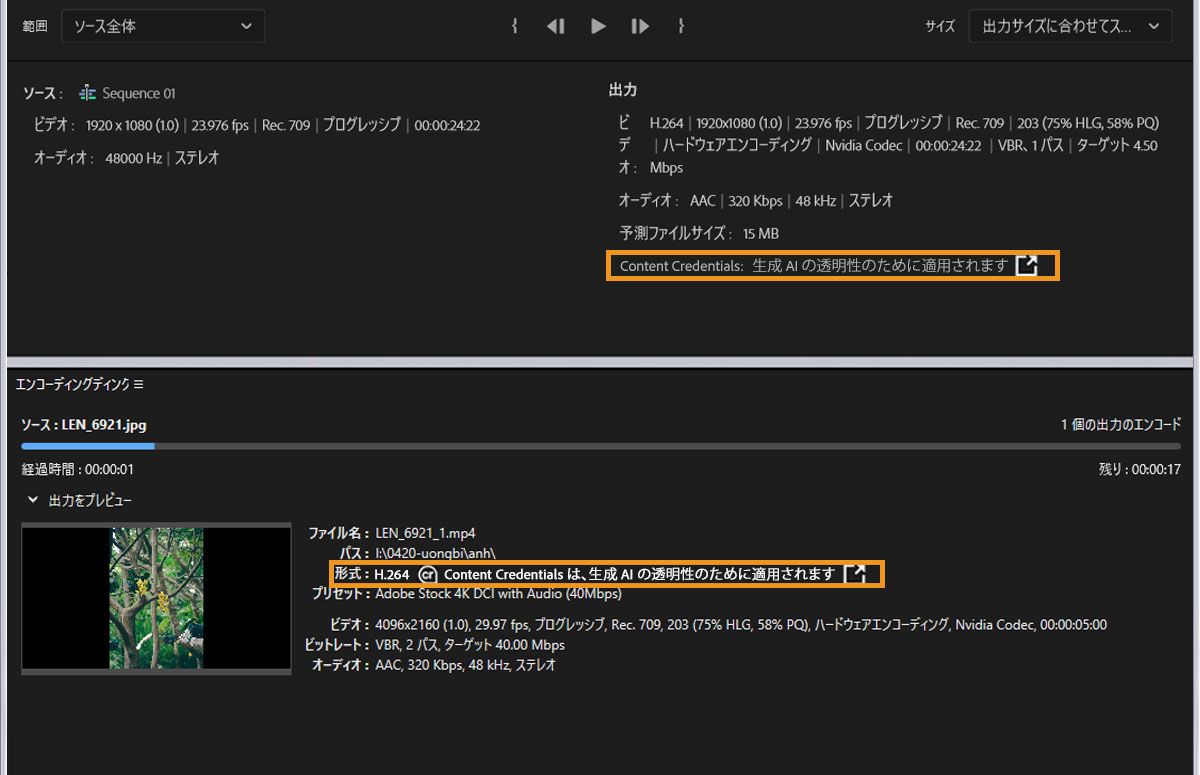Click the video preview thumbnail
The height and width of the screenshot is (775, 1200).
(155, 599)
